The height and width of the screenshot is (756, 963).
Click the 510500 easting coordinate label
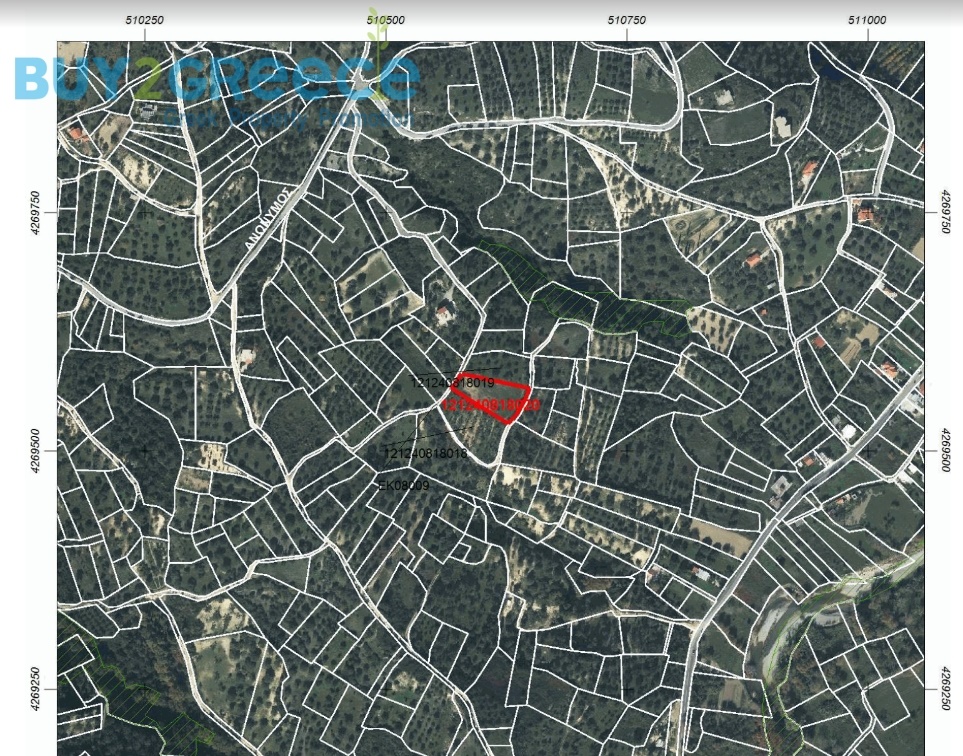tap(386, 20)
